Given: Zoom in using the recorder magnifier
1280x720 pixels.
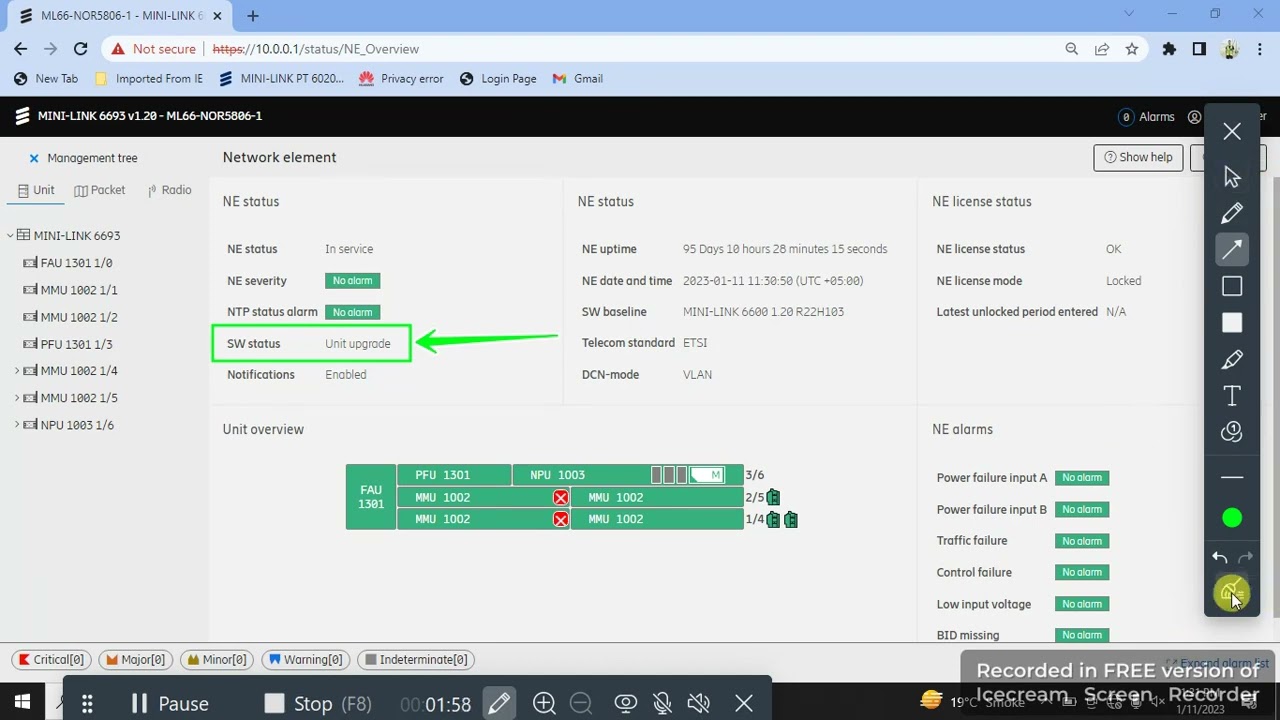Looking at the screenshot, I should coord(544,704).
